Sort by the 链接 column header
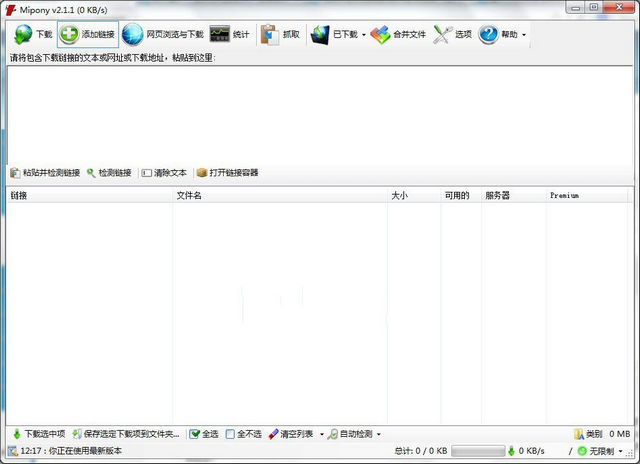640x464 pixels. click(89, 195)
